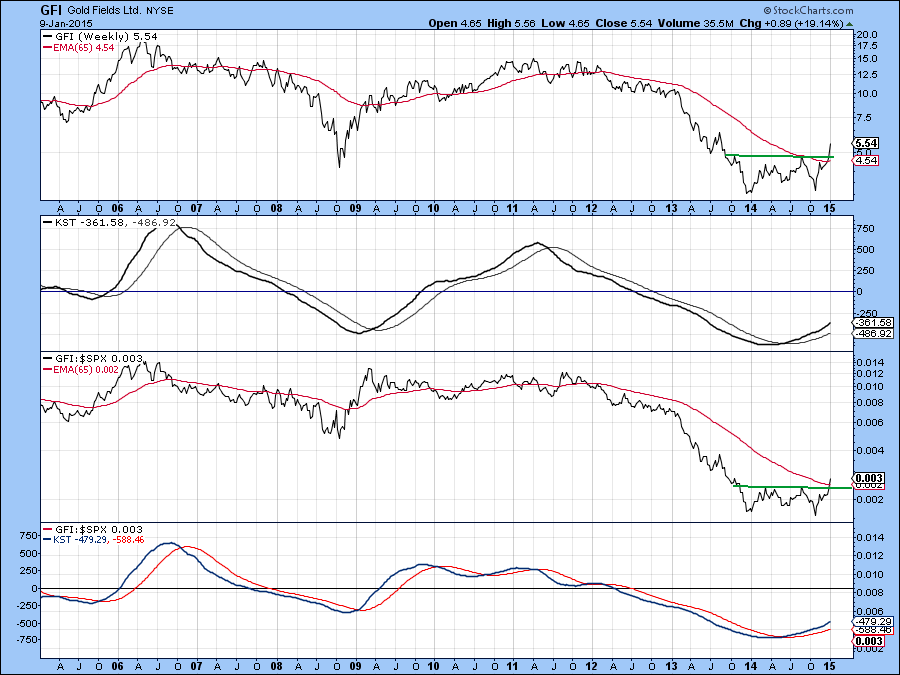Click the EMA(65) 0.002 legend entry
This screenshot has height=675, width=900.
coord(82,370)
